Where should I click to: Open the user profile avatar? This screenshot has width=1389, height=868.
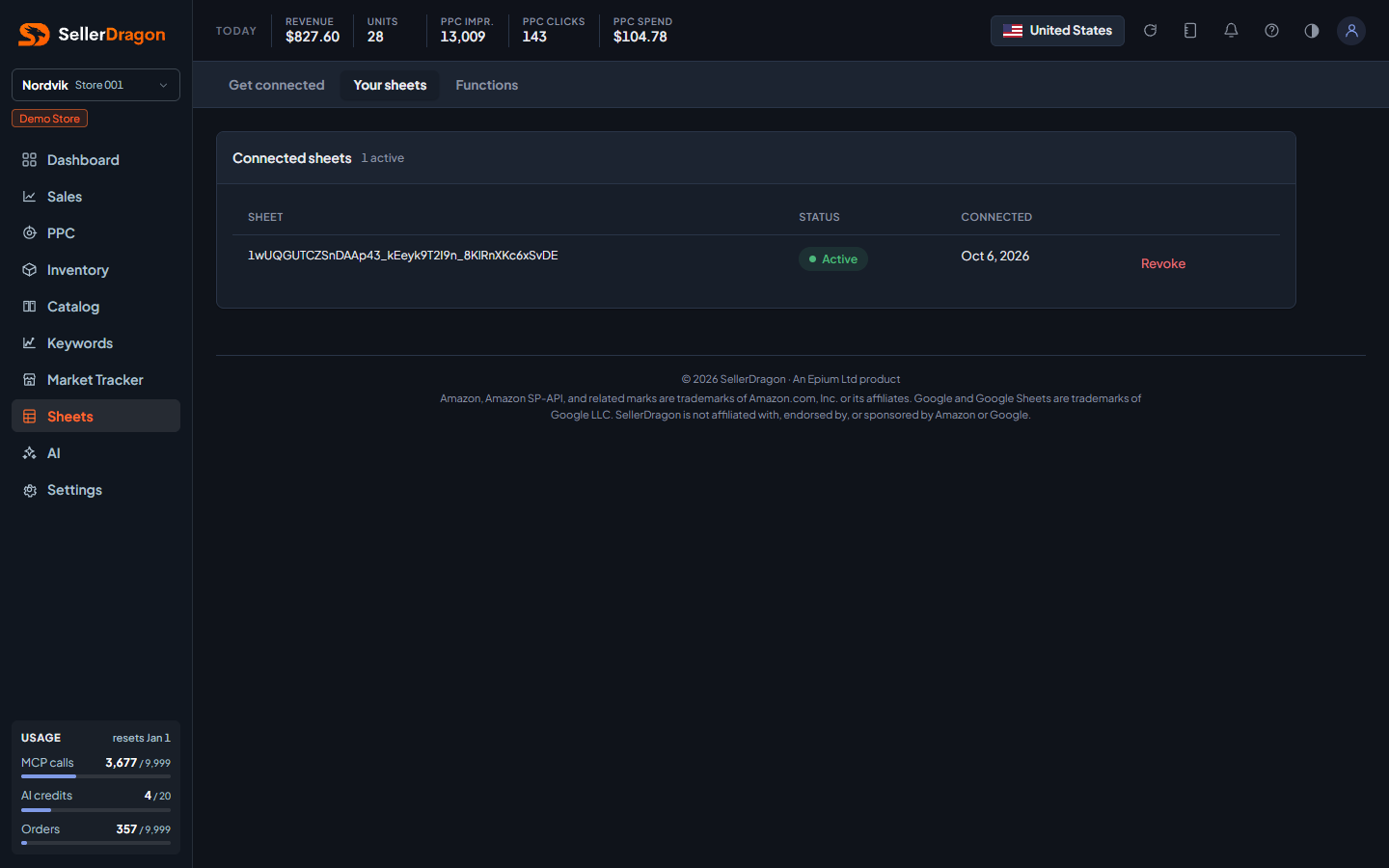coord(1351,31)
